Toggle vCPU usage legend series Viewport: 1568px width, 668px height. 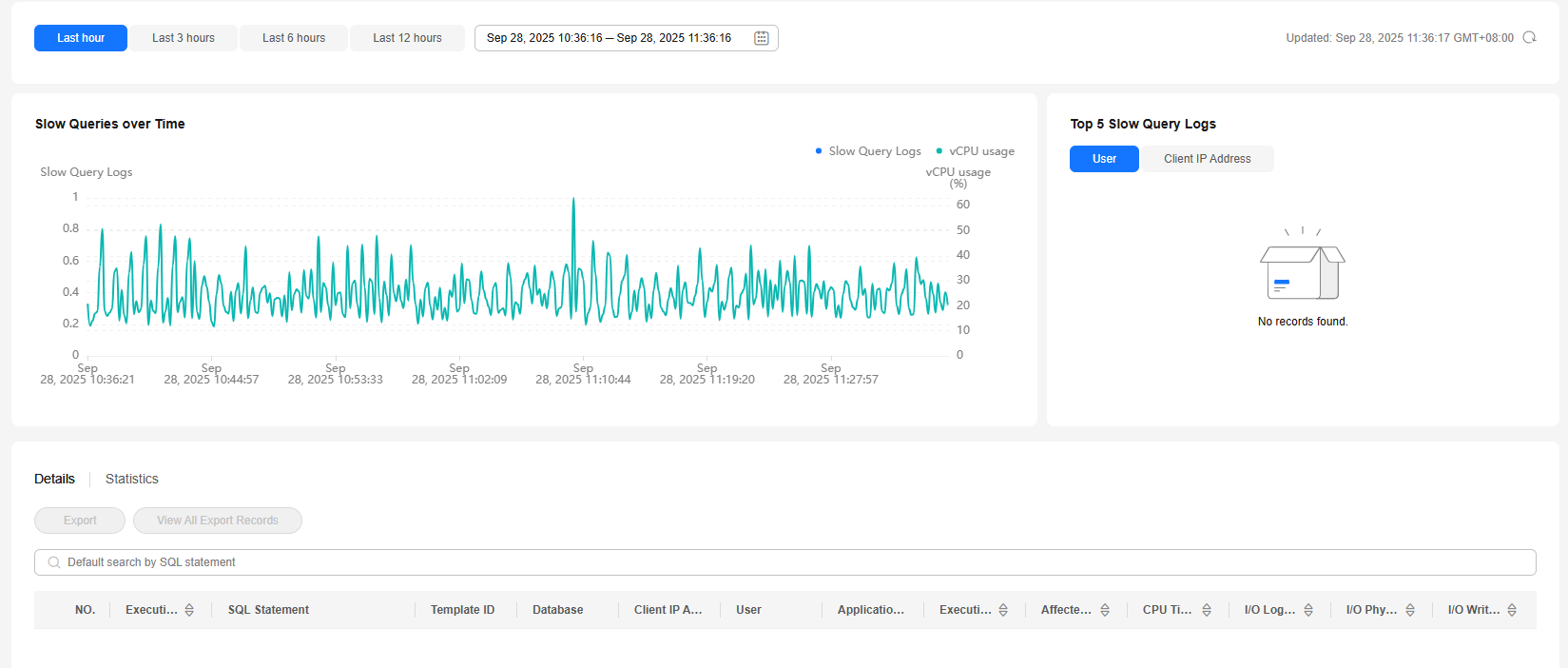[x=976, y=151]
